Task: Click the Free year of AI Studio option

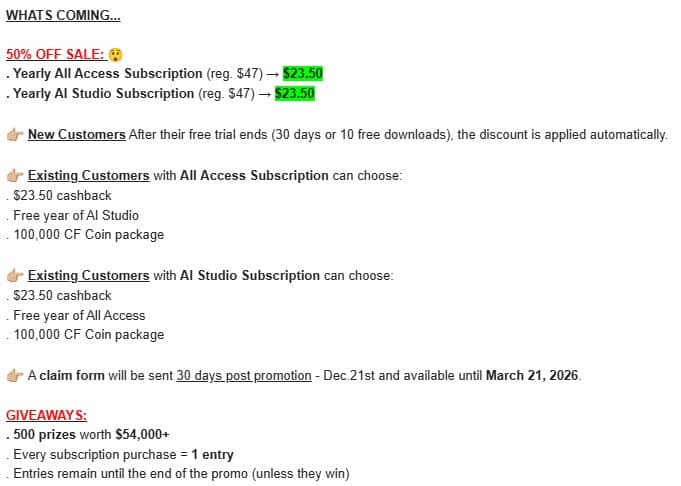Action: click(76, 215)
